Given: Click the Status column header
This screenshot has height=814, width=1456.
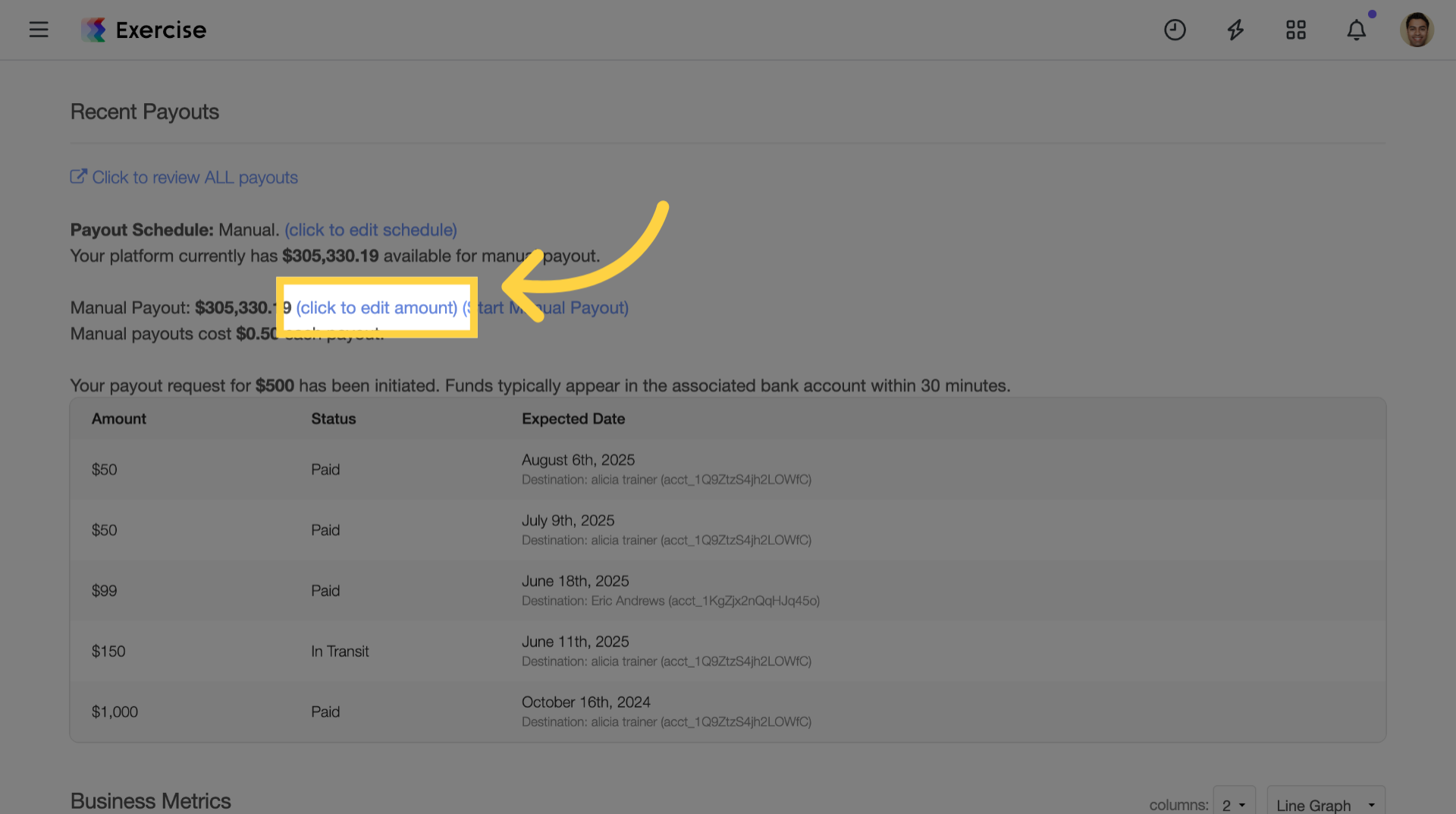Looking at the screenshot, I should 334,419.
